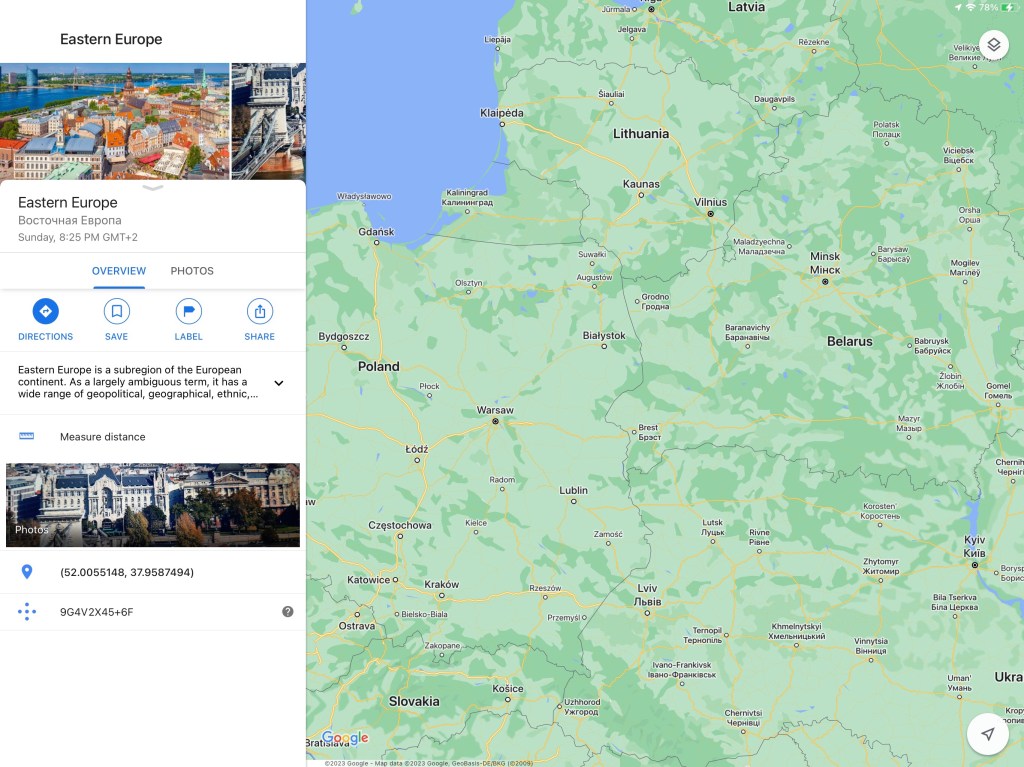Screen dimensions: 1024x767
Task: Open the map layers button
Action: (993, 45)
